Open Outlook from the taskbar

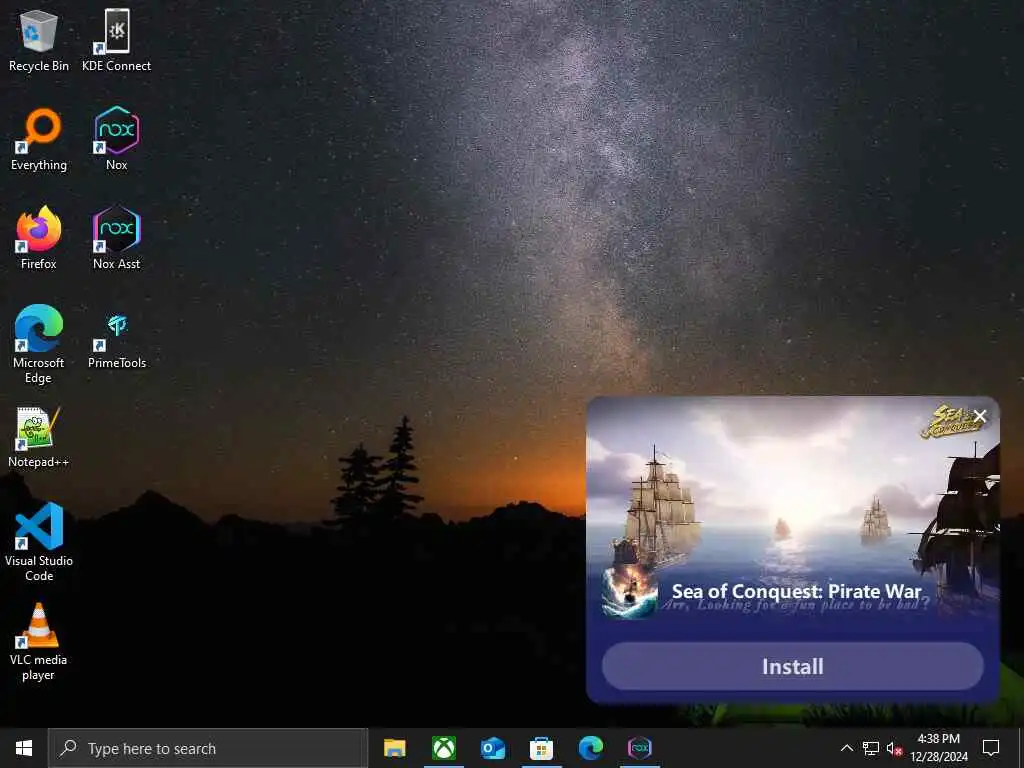(x=493, y=748)
